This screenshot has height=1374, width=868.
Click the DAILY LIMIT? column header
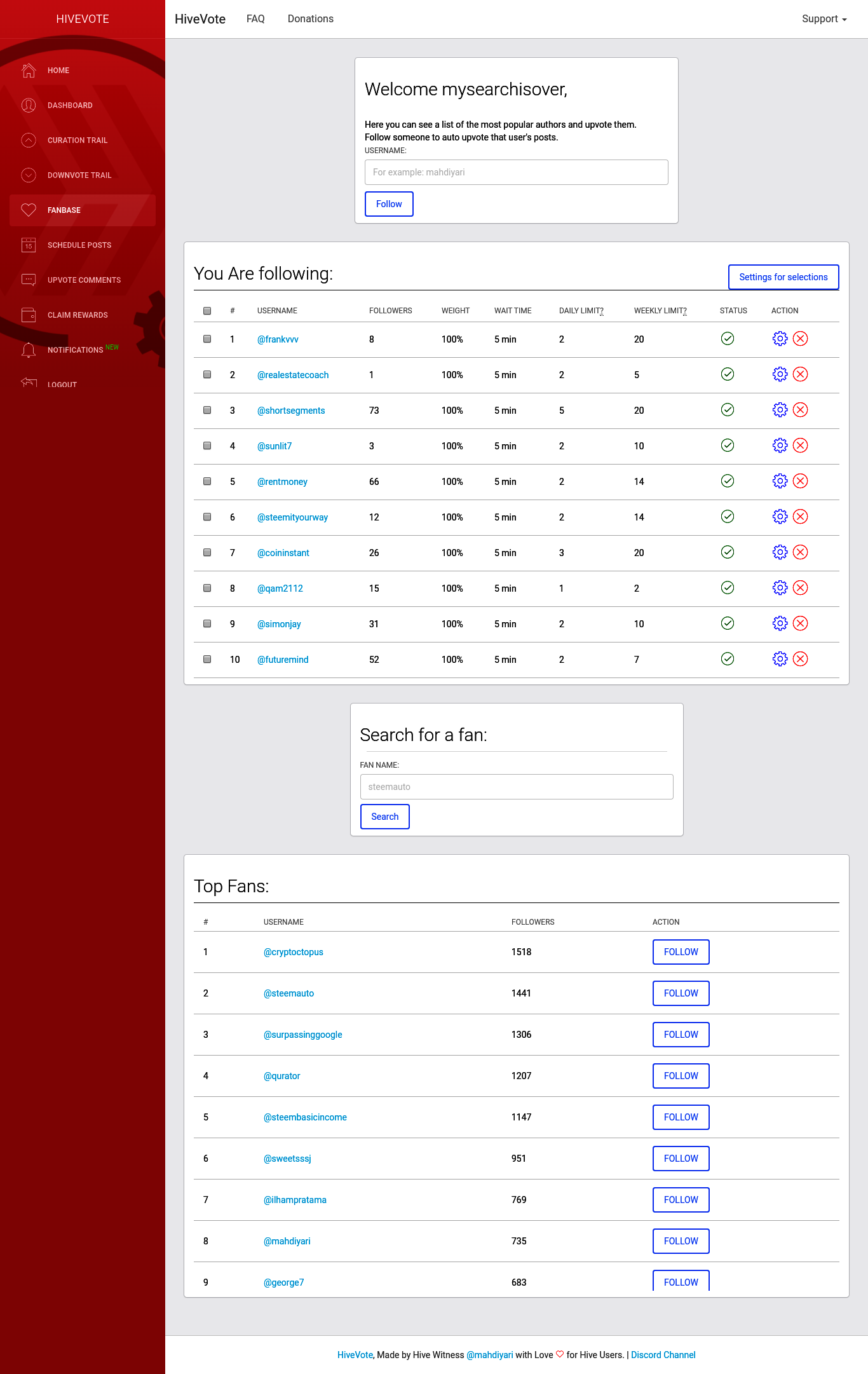click(x=581, y=311)
